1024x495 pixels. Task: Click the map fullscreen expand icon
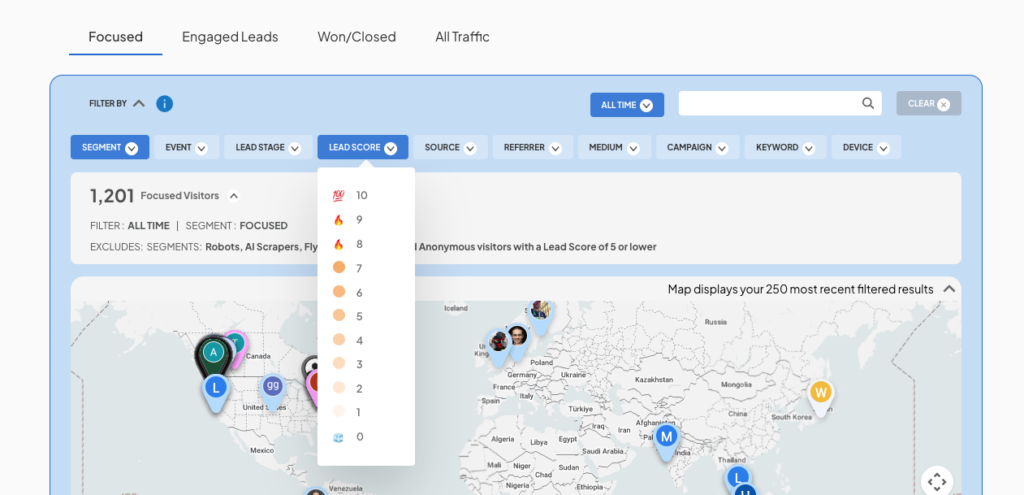tap(936, 482)
